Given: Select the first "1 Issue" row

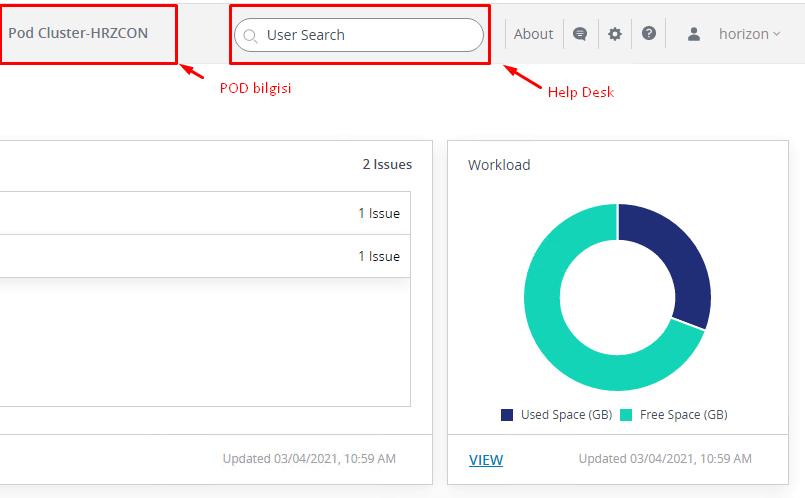Looking at the screenshot, I should (379, 213).
